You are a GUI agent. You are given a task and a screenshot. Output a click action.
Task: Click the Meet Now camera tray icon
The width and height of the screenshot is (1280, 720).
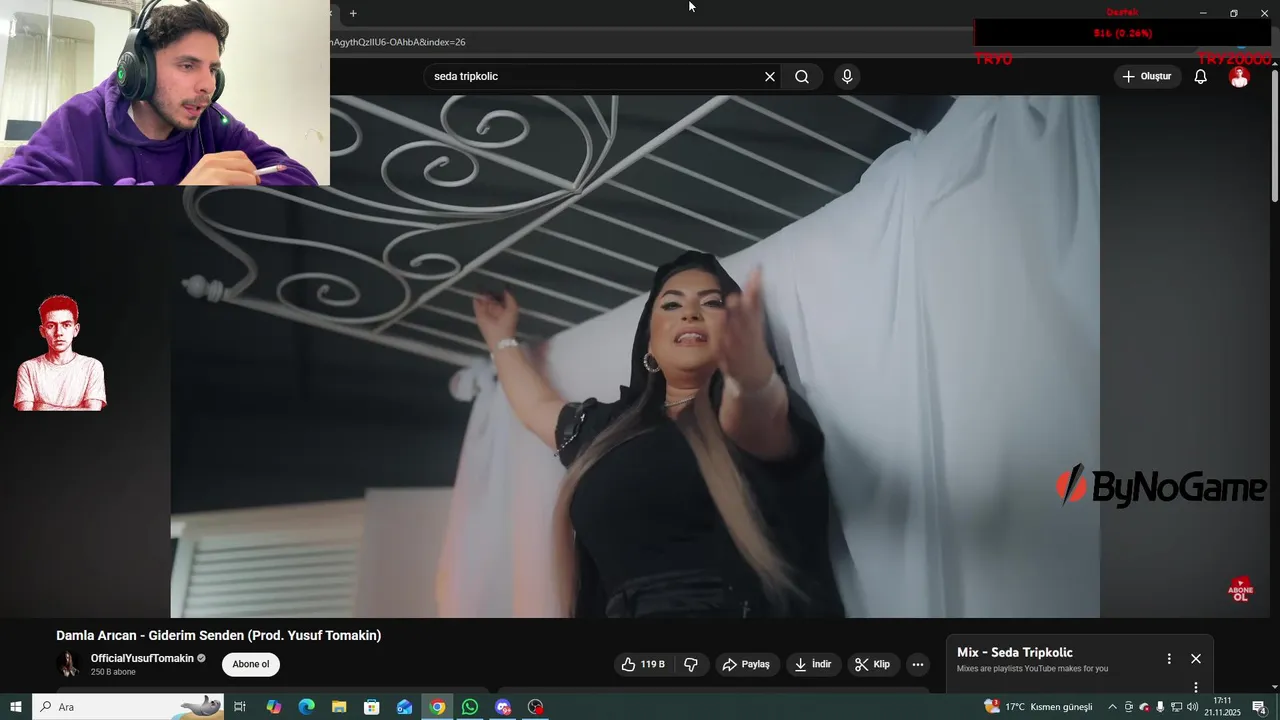coord(1129,707)
